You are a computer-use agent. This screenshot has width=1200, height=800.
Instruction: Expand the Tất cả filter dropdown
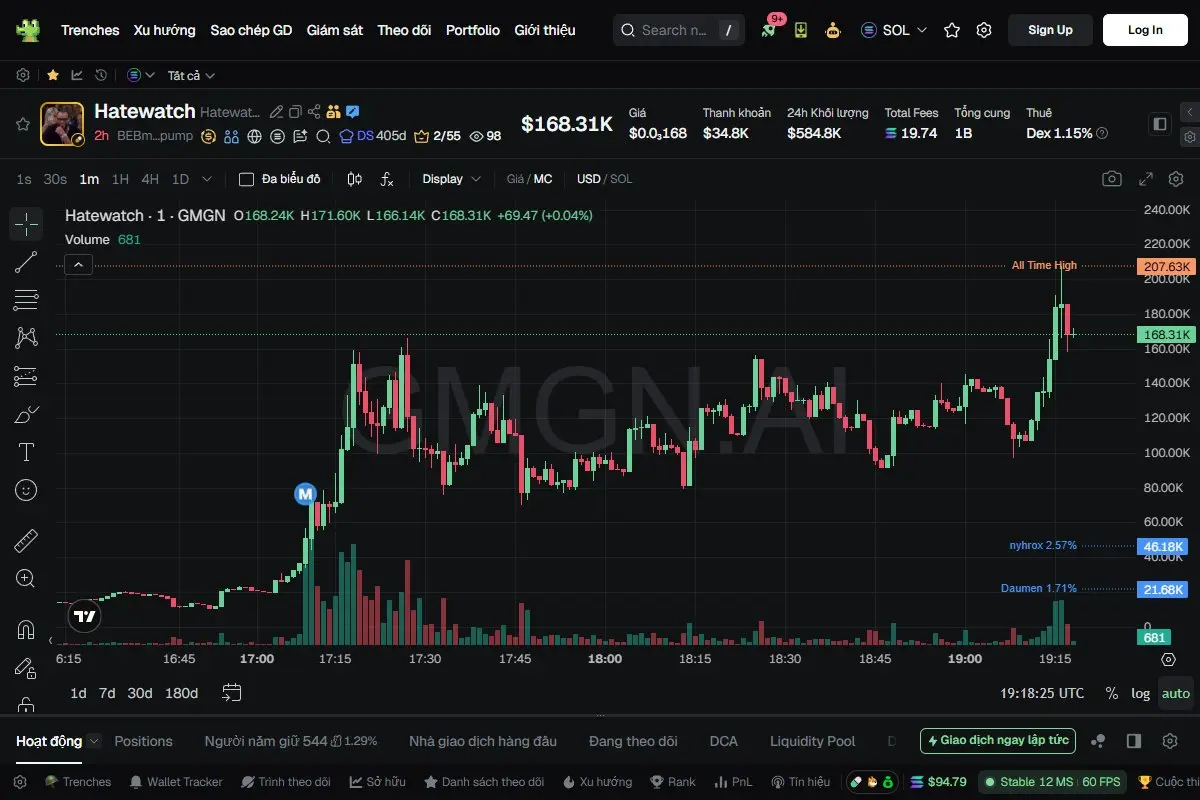tap(191, 75)
